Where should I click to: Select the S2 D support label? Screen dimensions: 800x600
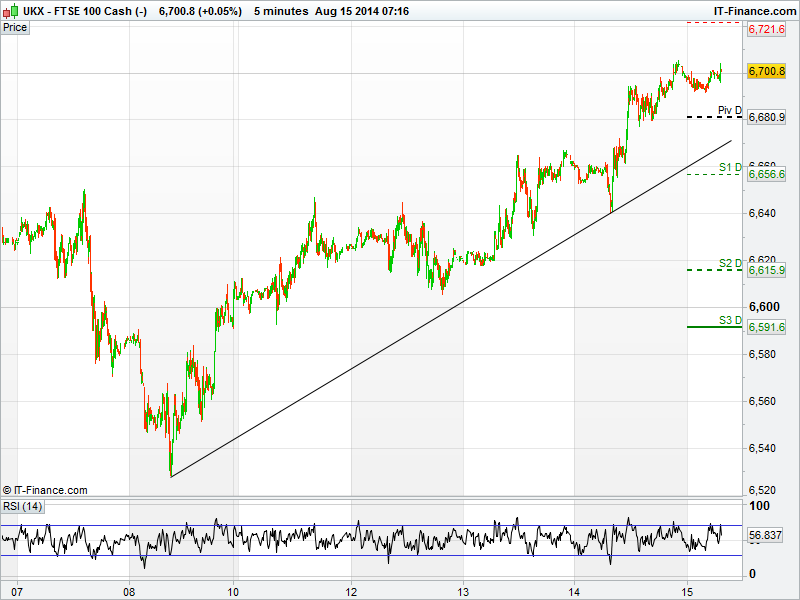(730, 263)
